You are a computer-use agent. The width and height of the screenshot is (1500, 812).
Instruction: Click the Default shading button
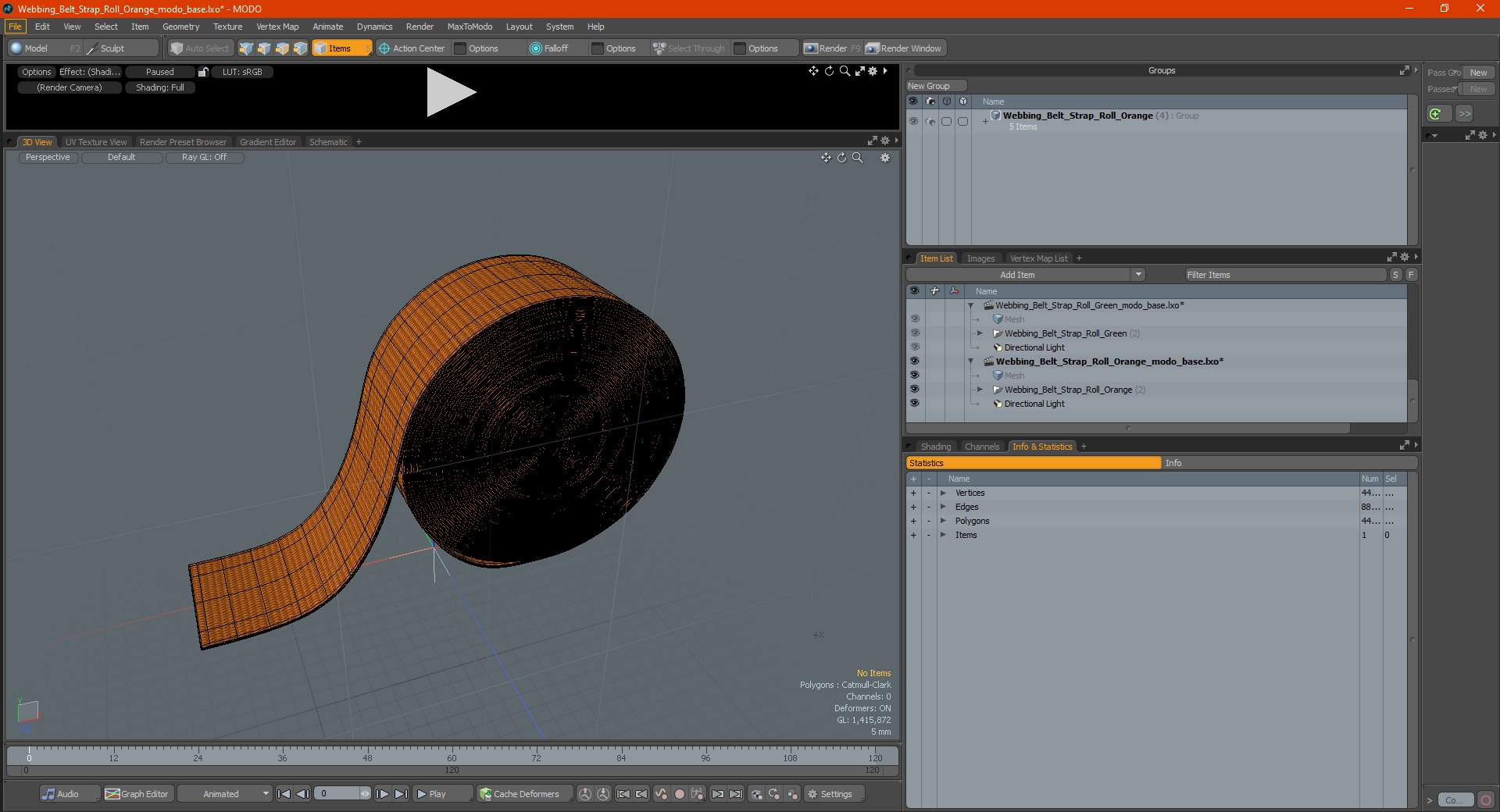coord(121,158)
